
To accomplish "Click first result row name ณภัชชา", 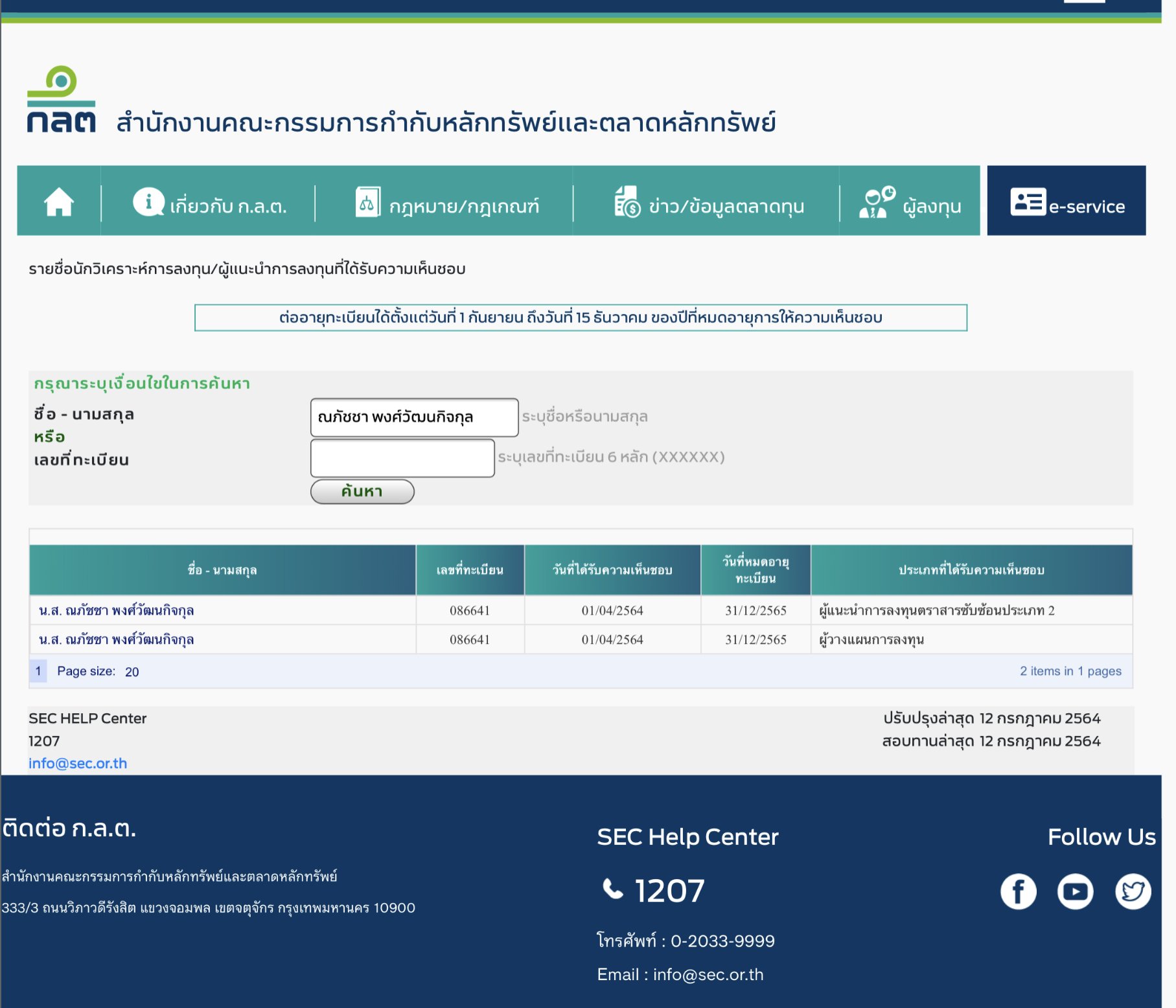I will point(117,610).
